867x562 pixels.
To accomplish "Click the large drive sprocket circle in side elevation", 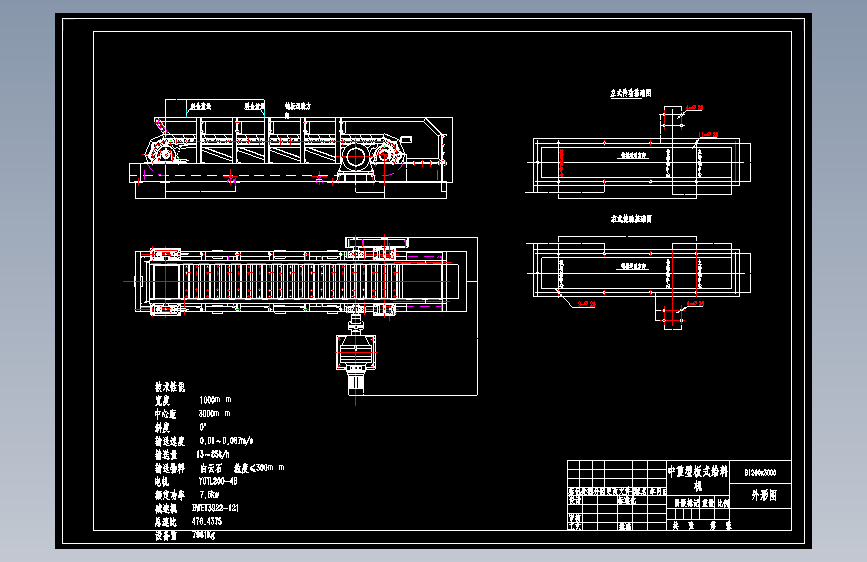I will [354, 158].
